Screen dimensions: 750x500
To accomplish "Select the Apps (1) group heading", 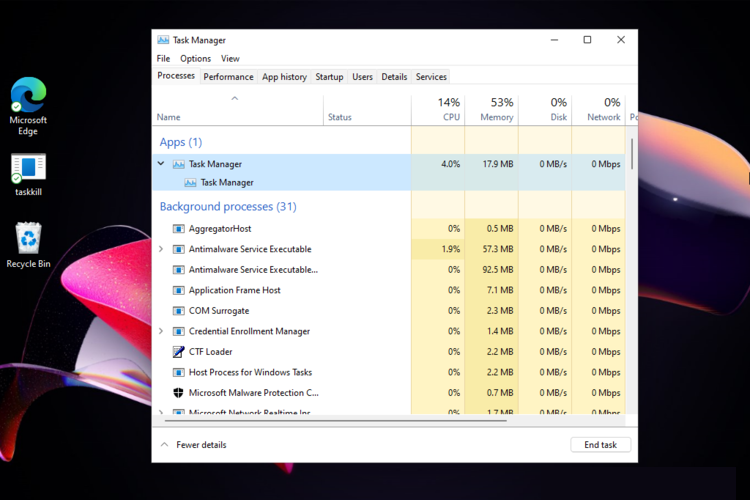I will tap(181, 142).
